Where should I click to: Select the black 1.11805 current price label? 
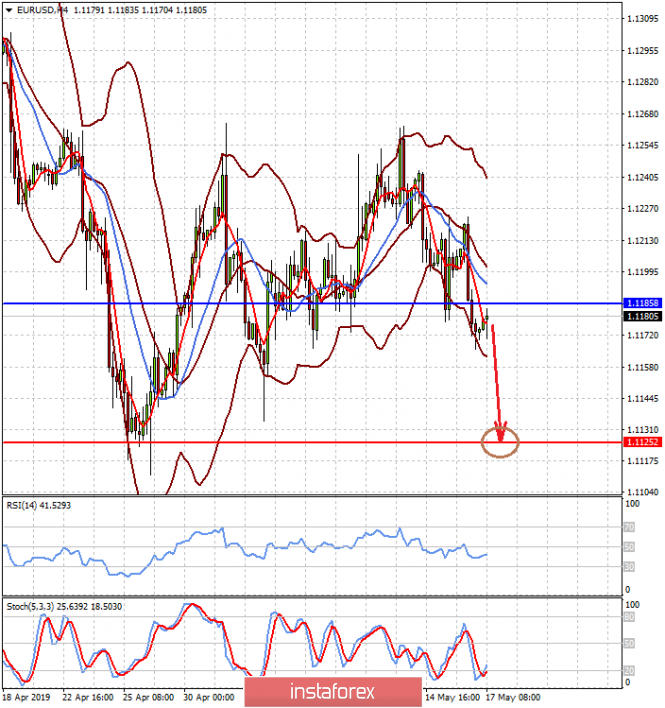coord(642,316)
